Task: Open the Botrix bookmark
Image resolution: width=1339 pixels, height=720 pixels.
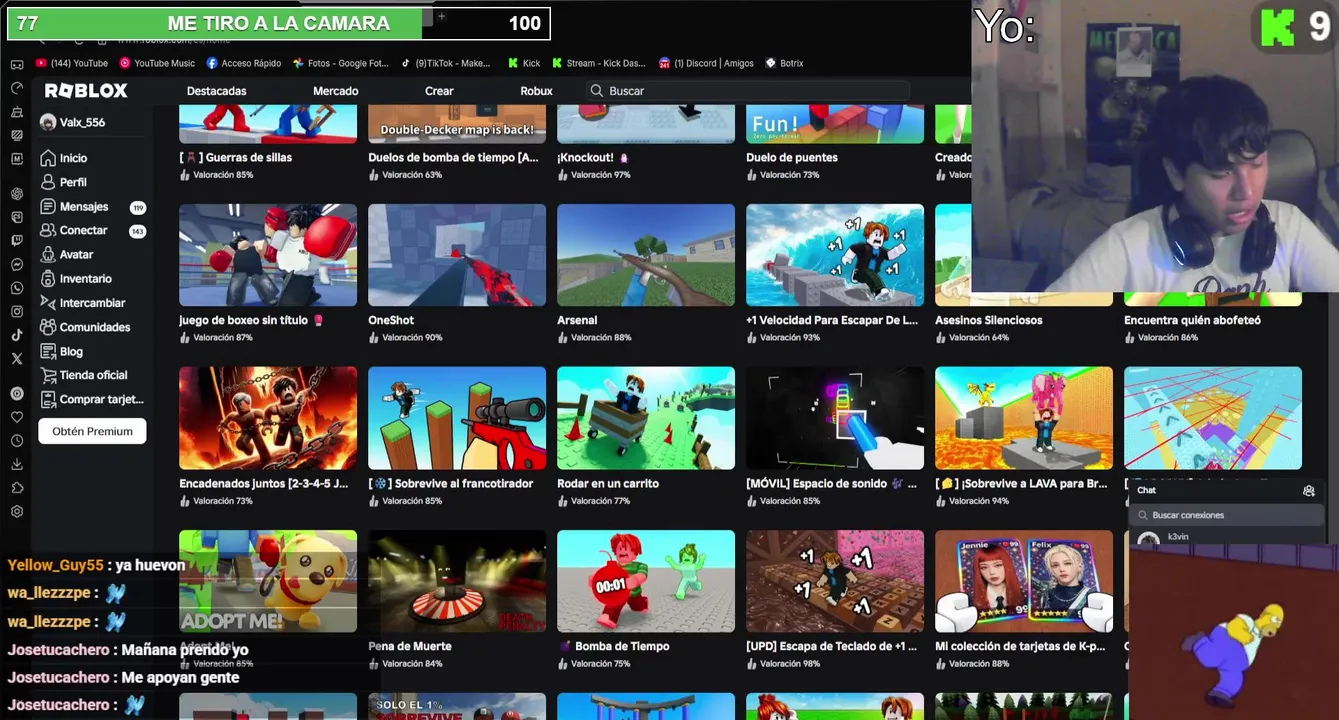Action: 785,63
